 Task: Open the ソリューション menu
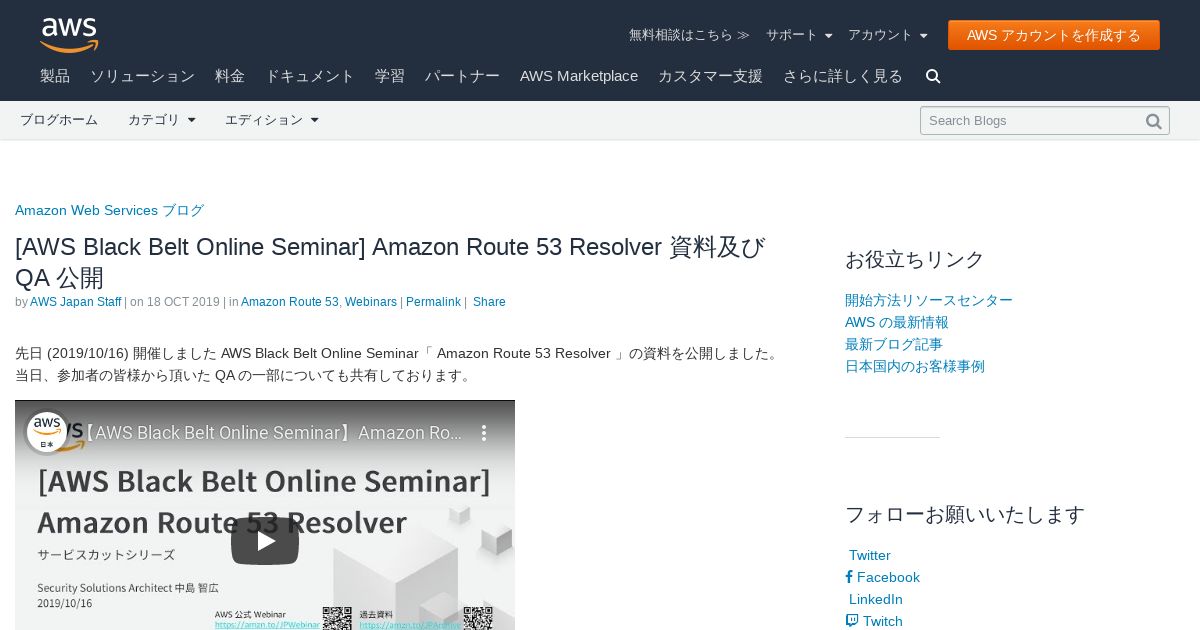(142, 76)
